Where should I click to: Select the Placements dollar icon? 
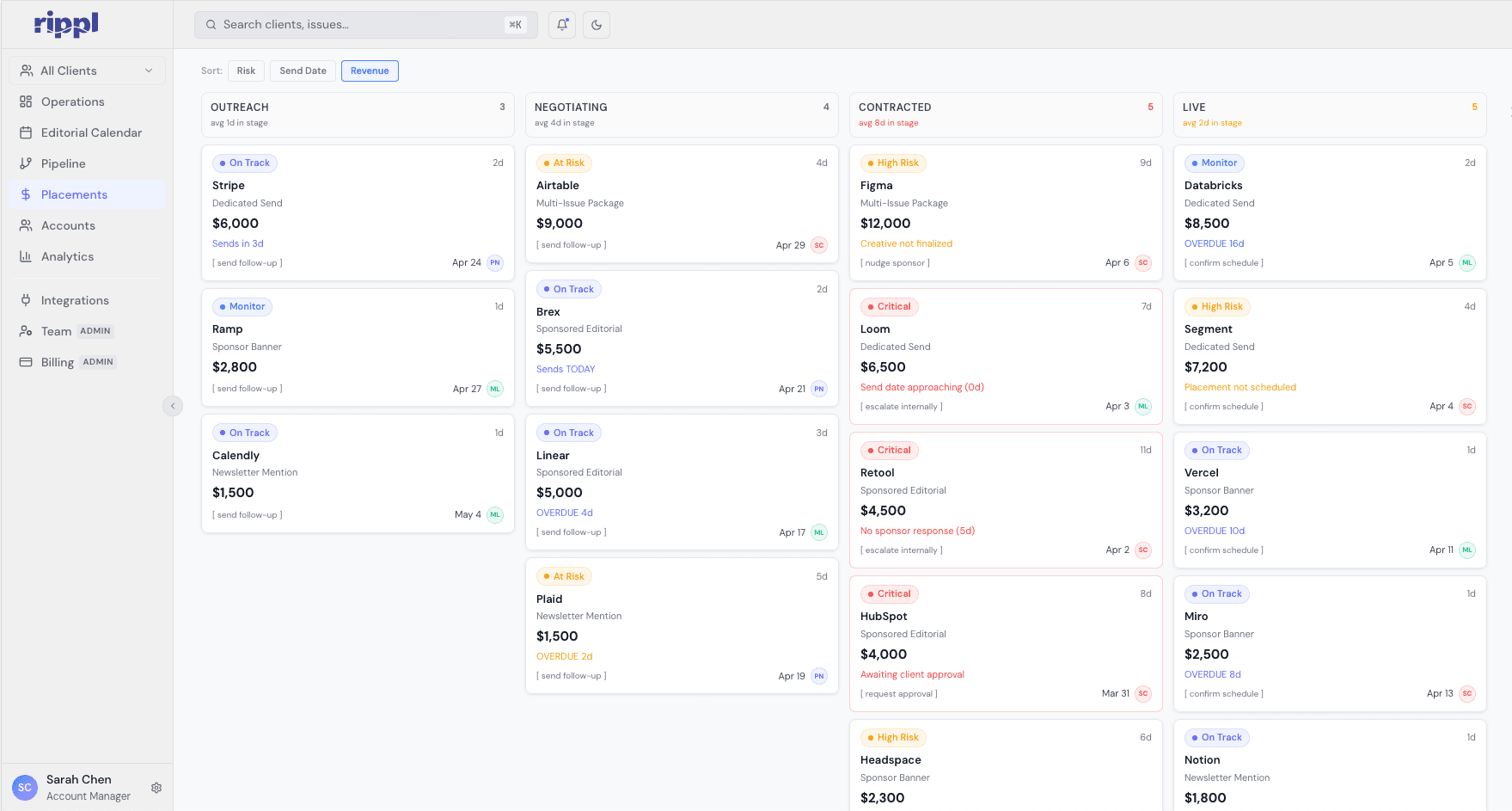[x=25, y=194]
